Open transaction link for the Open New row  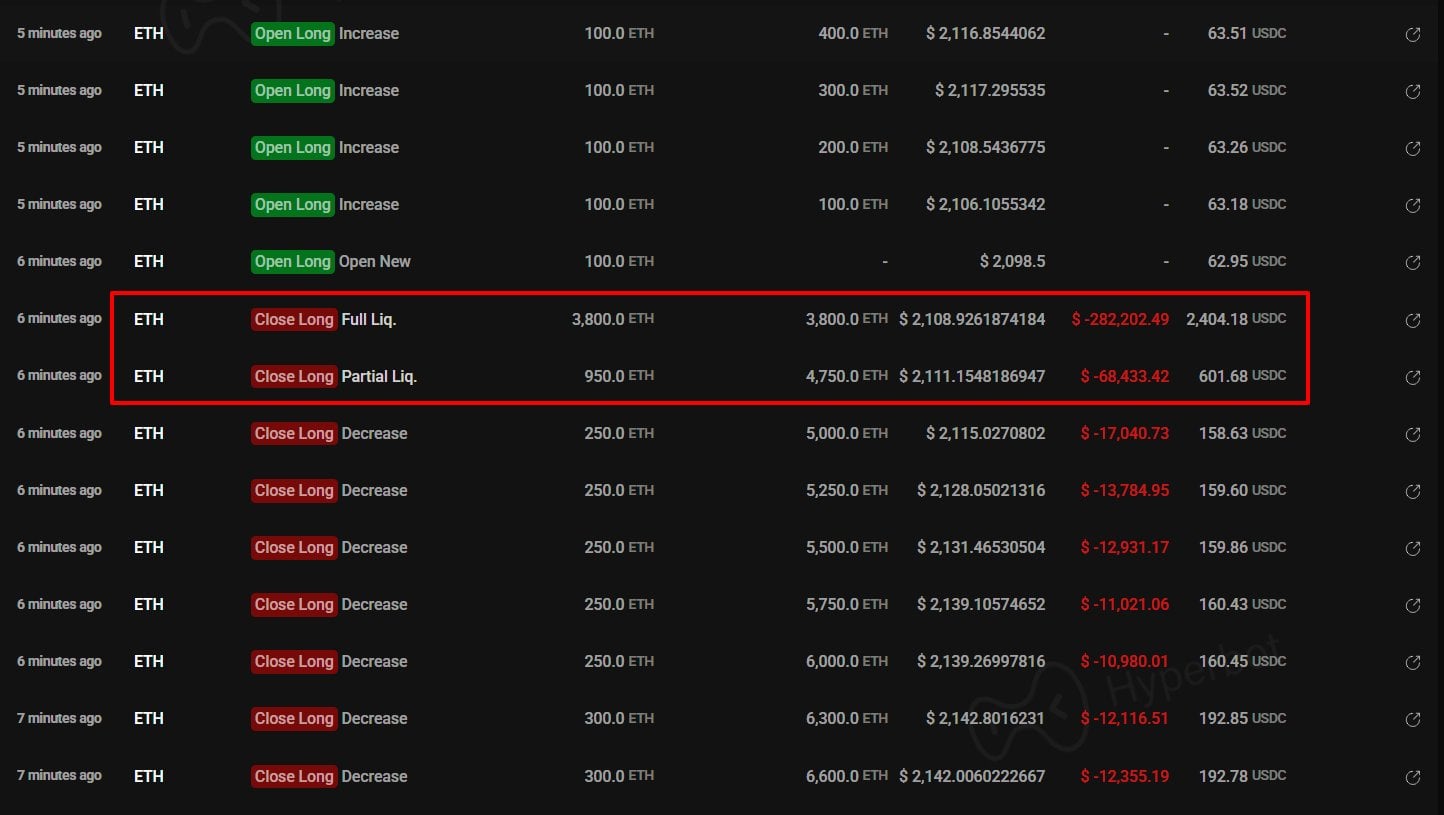[1413, 262]
